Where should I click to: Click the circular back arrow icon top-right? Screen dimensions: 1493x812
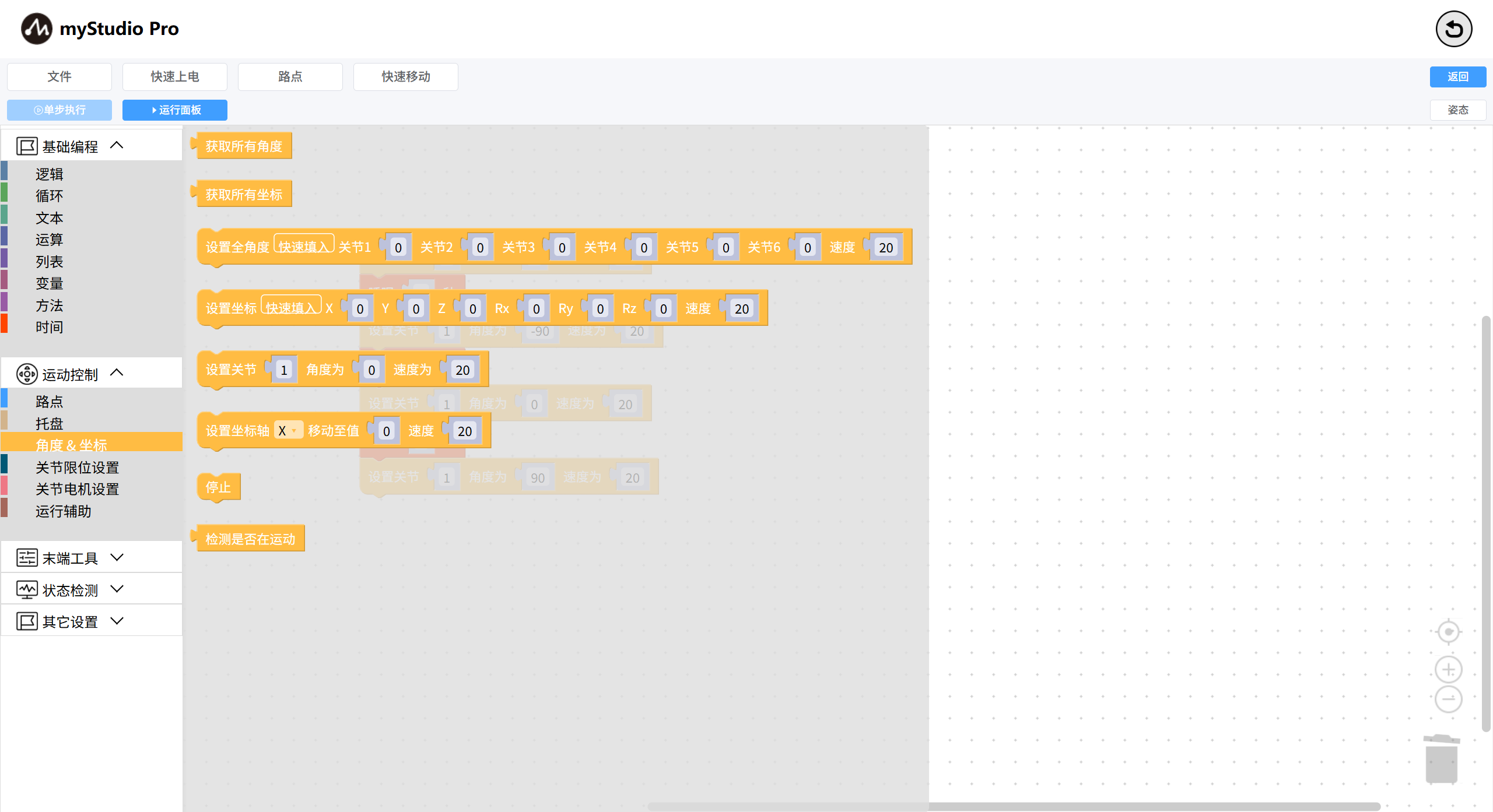tap(1453, 29)
